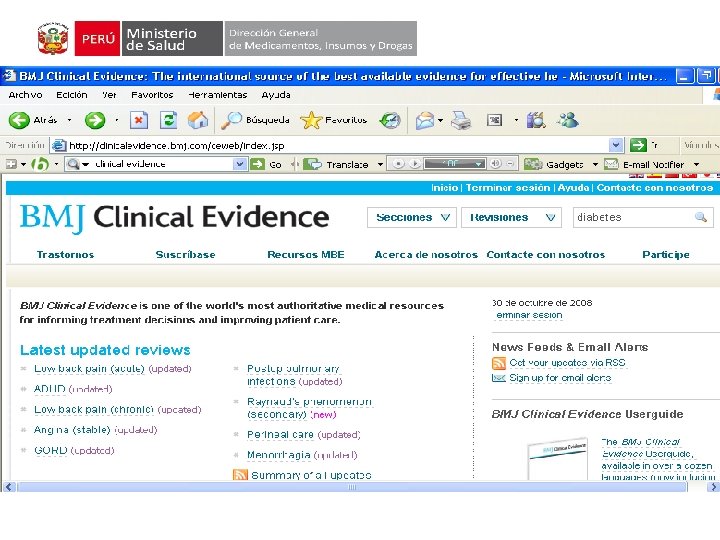
Task: Open the Trastornos tab
Action: point(65,255)
